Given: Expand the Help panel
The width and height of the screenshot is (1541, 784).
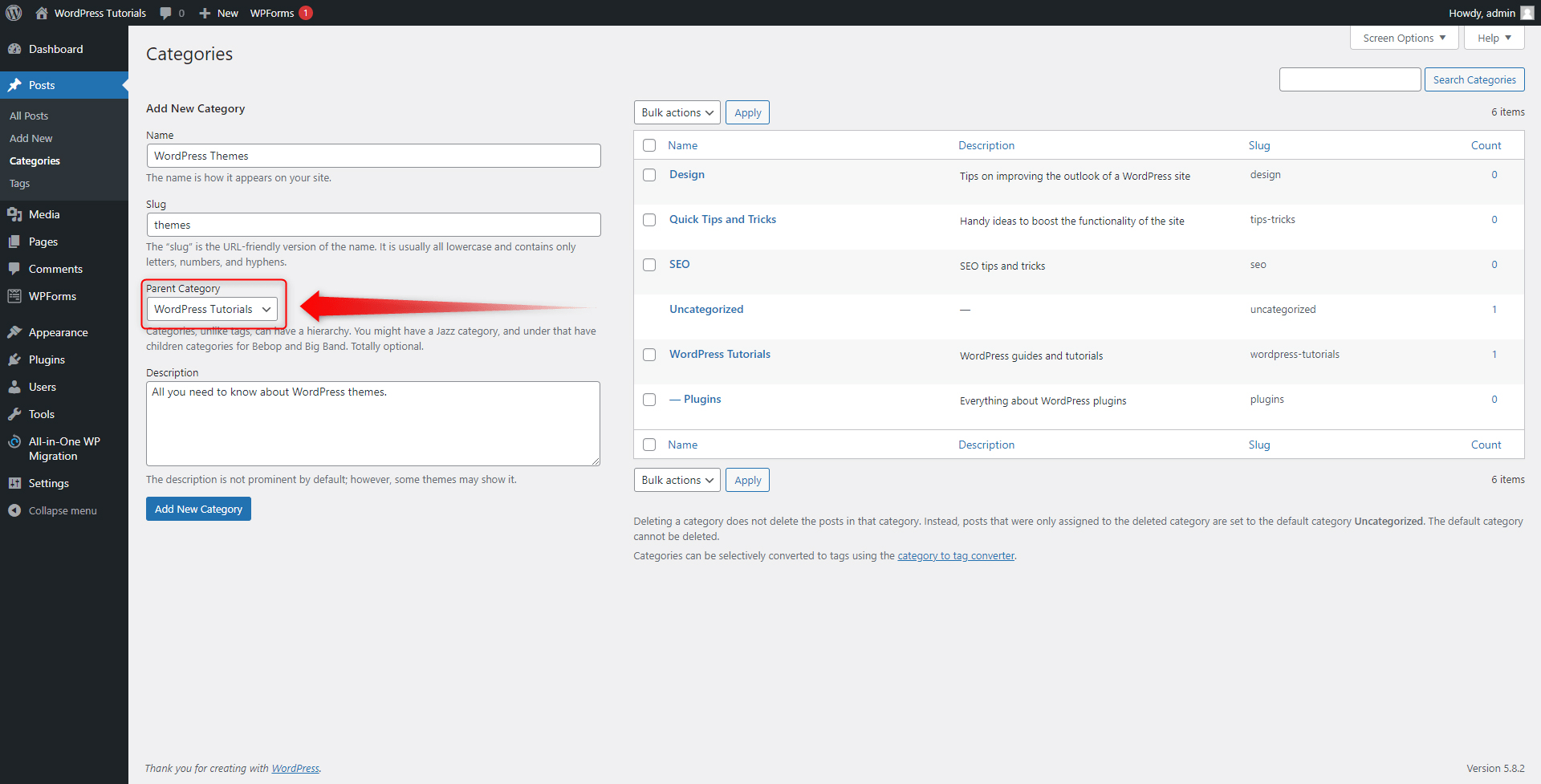Looking at the screenshot, I should (1494, 38).
